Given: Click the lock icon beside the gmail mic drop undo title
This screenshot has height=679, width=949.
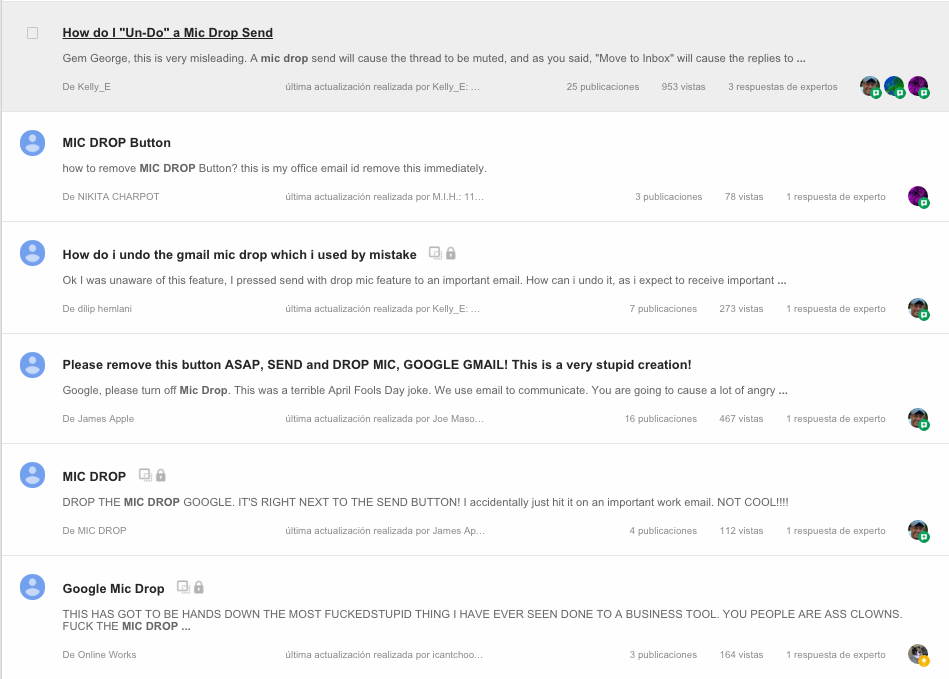Looking at the screenshot, I should (x=451, y=253).
